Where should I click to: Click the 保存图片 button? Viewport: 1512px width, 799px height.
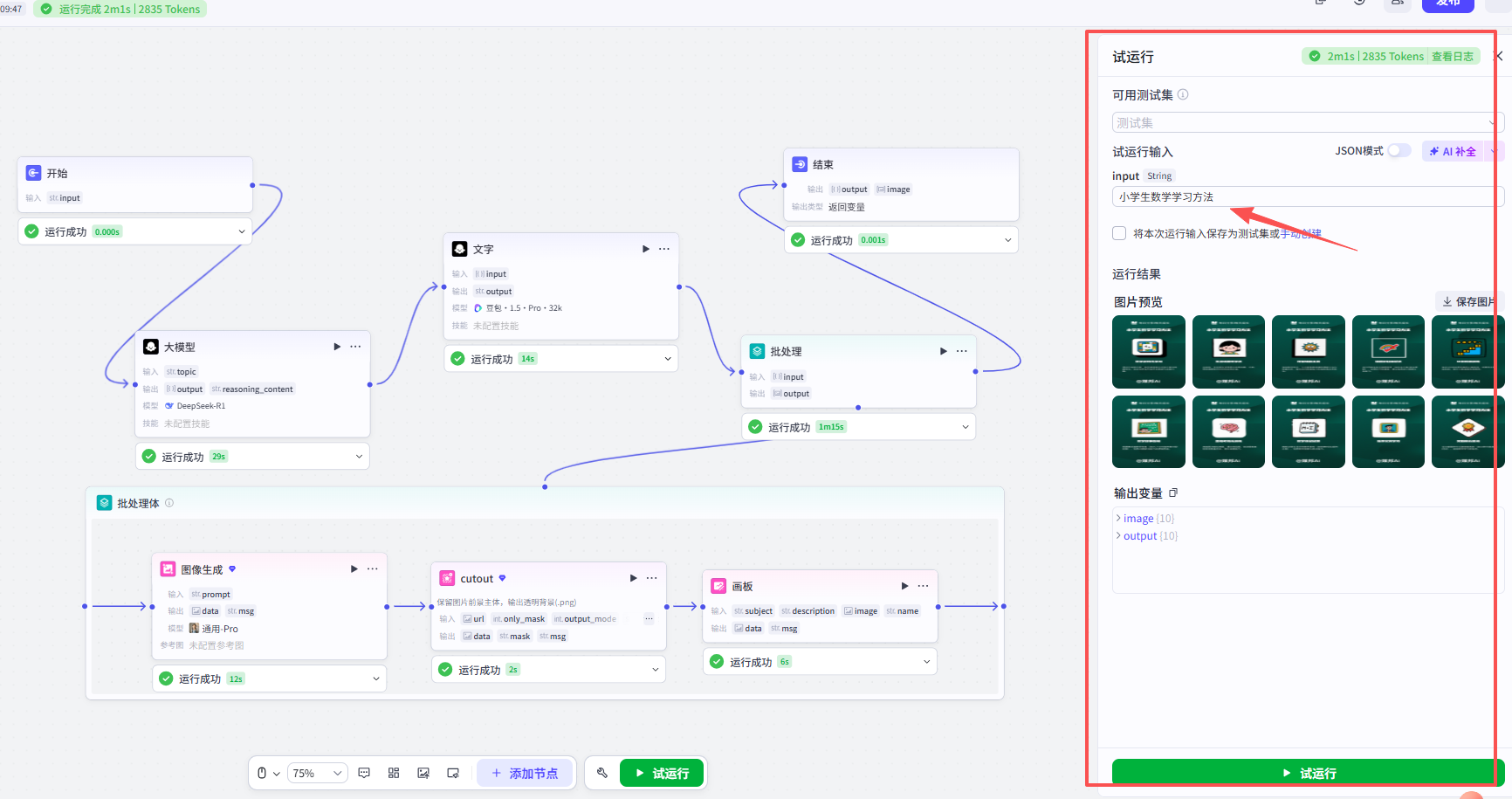[1468, 301]
